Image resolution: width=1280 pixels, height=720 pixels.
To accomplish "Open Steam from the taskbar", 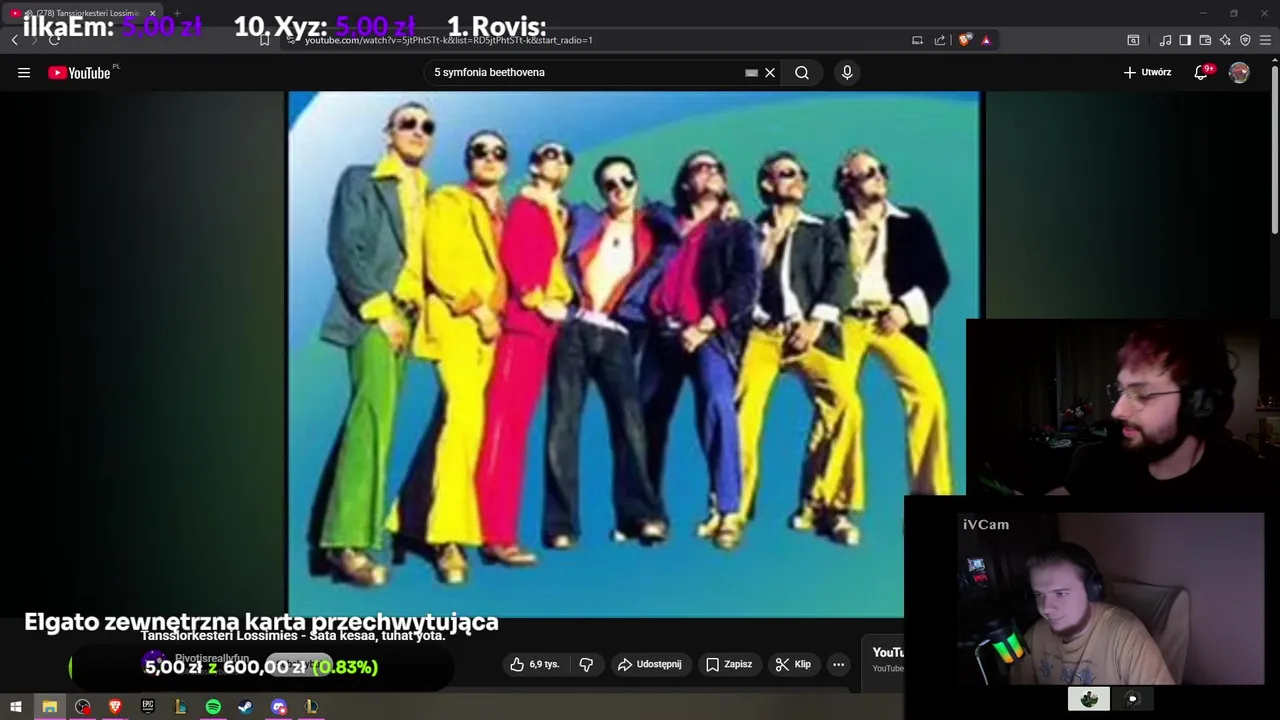I will coord(245,706).
